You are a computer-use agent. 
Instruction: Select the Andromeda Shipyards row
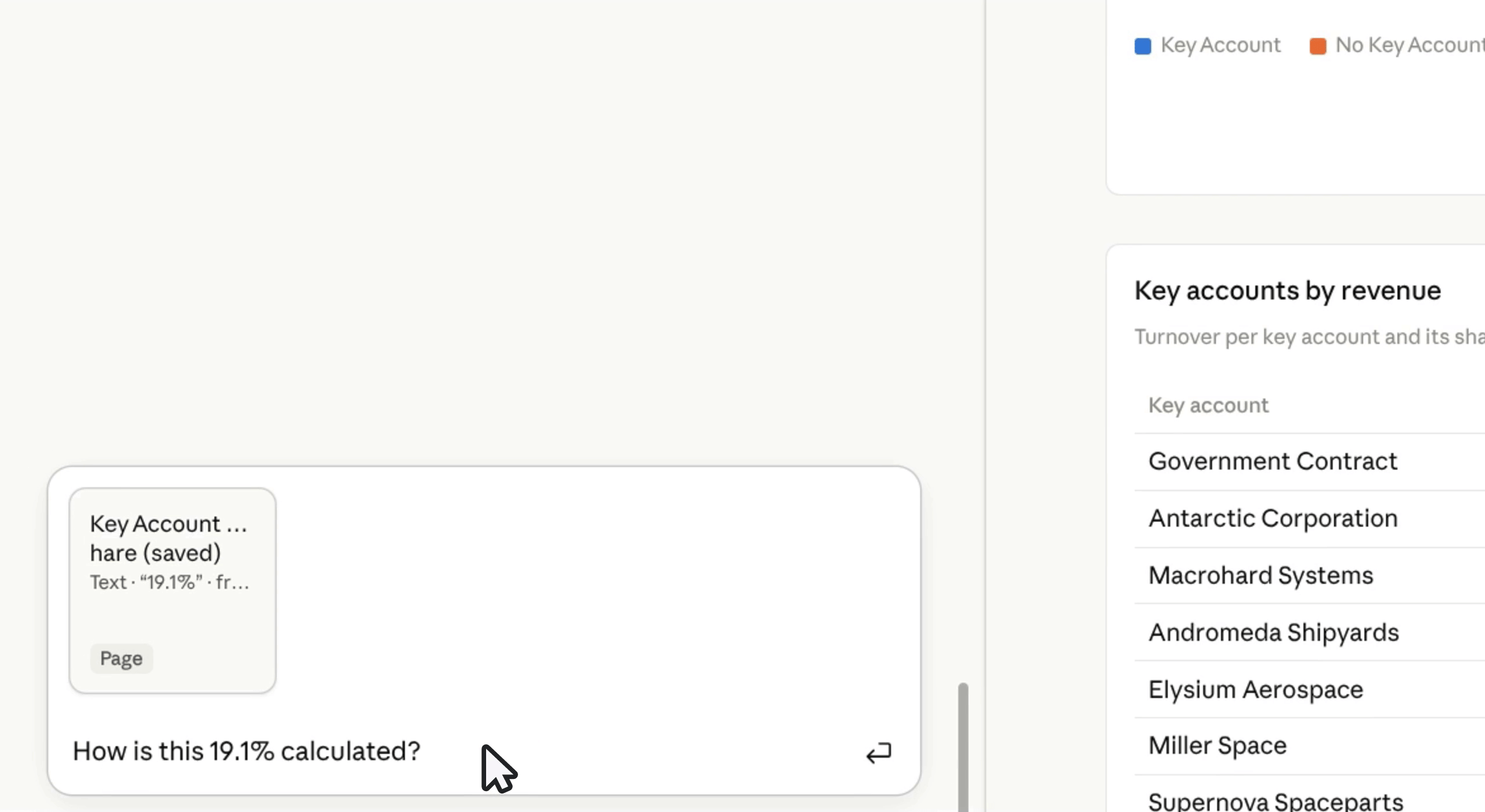(x=1310, y=632)
